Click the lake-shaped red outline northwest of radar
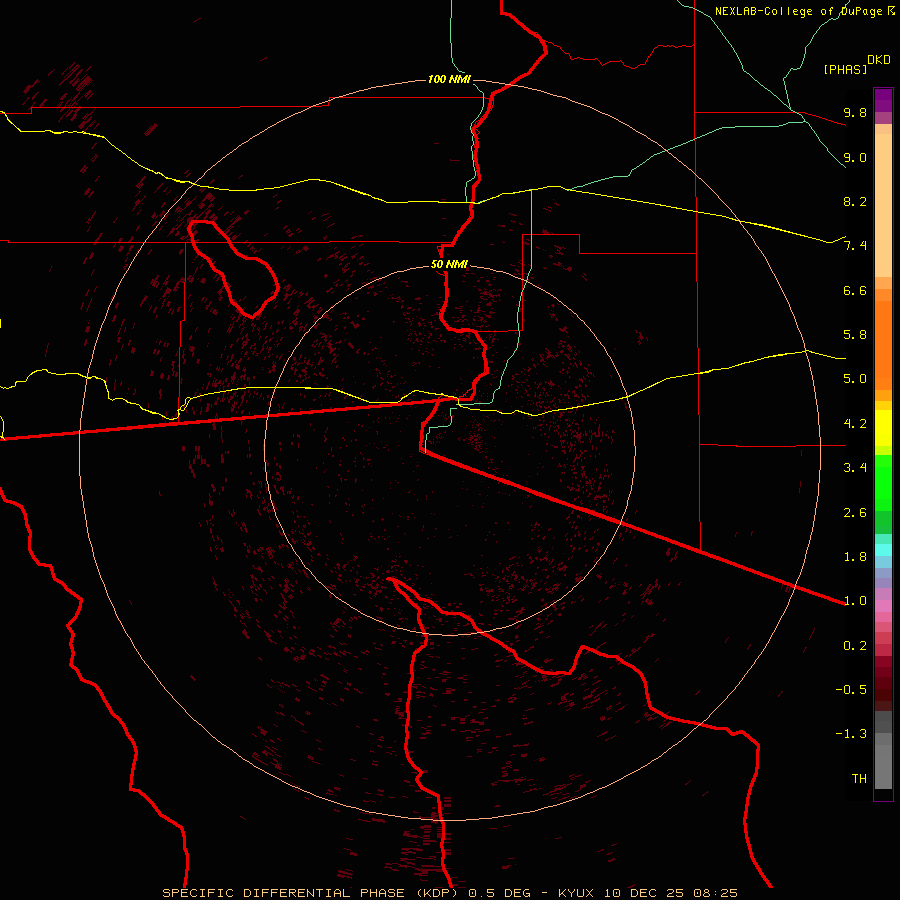900x900 pixels. coord(233,267)
